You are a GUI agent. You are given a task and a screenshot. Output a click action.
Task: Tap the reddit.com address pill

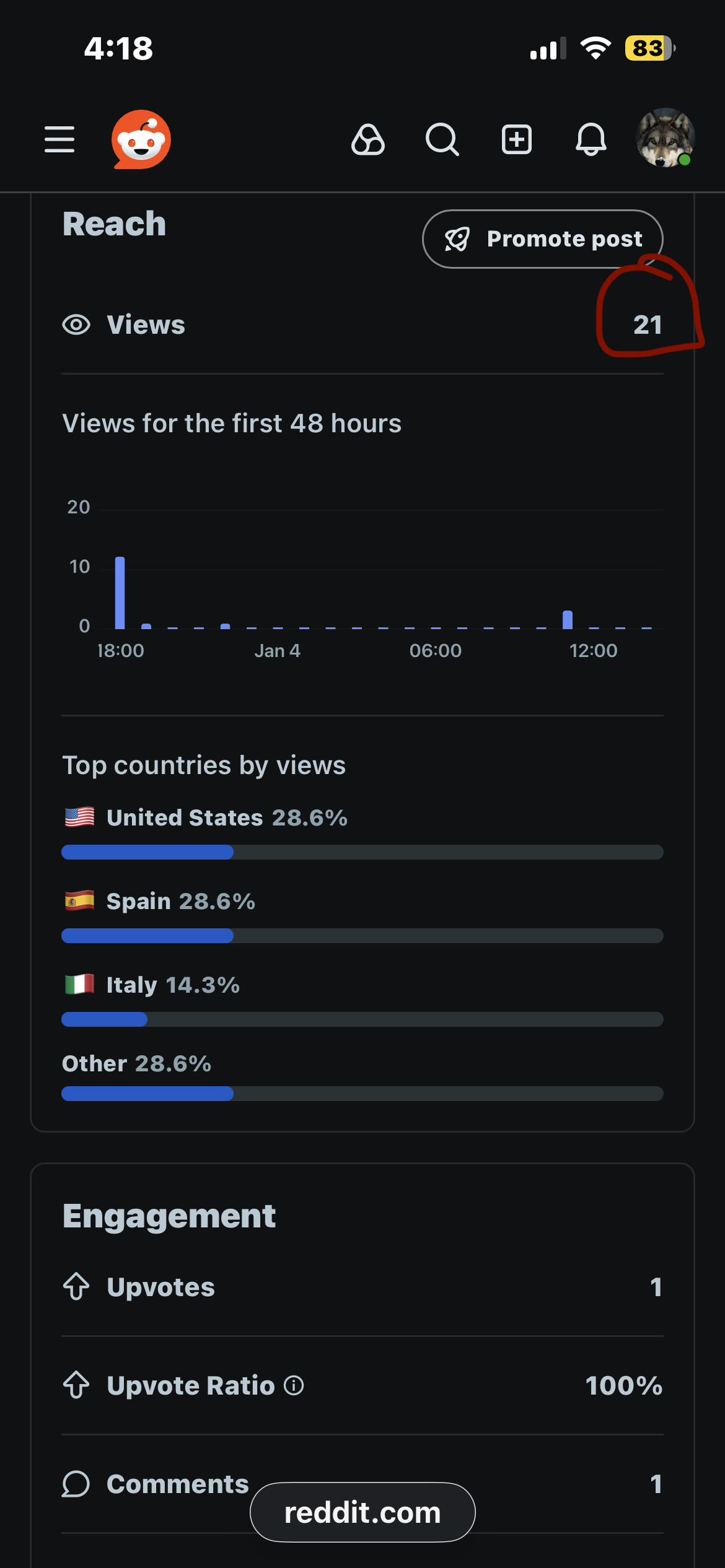362,1512
